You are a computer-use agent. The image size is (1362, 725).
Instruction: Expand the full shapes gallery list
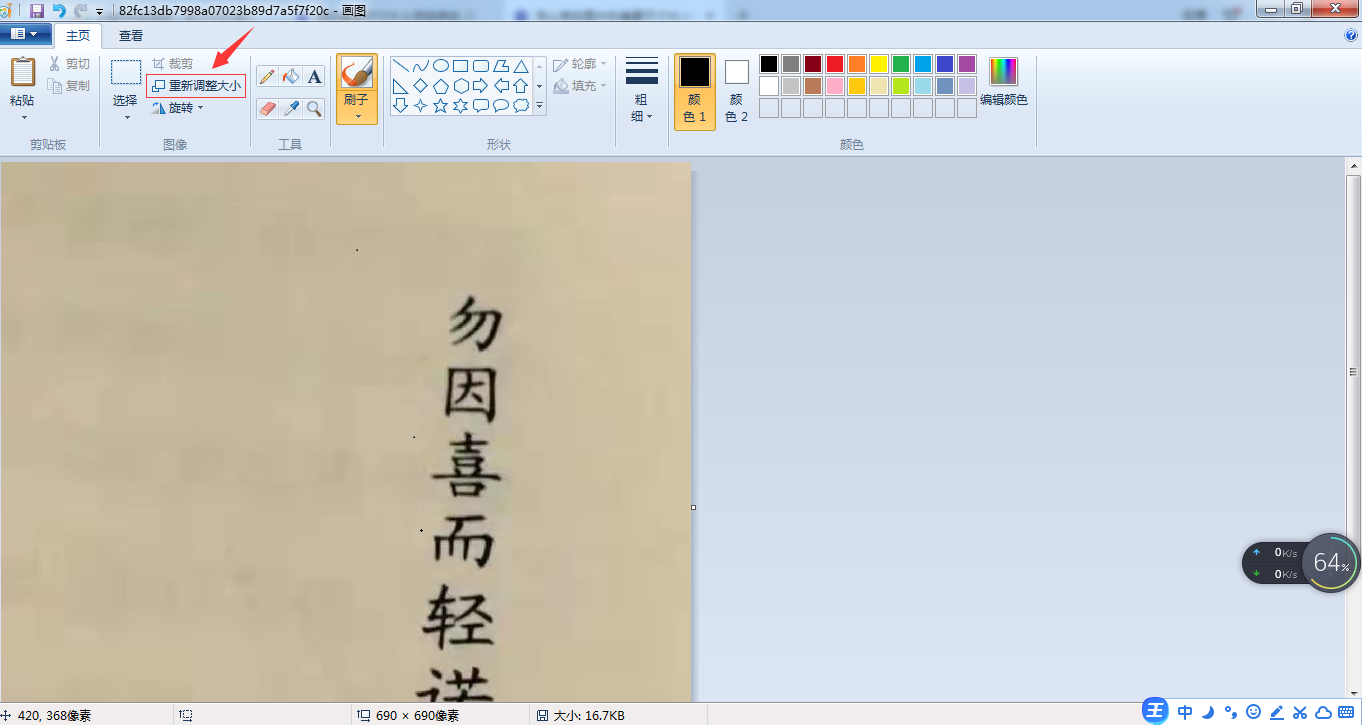(540, 105)
